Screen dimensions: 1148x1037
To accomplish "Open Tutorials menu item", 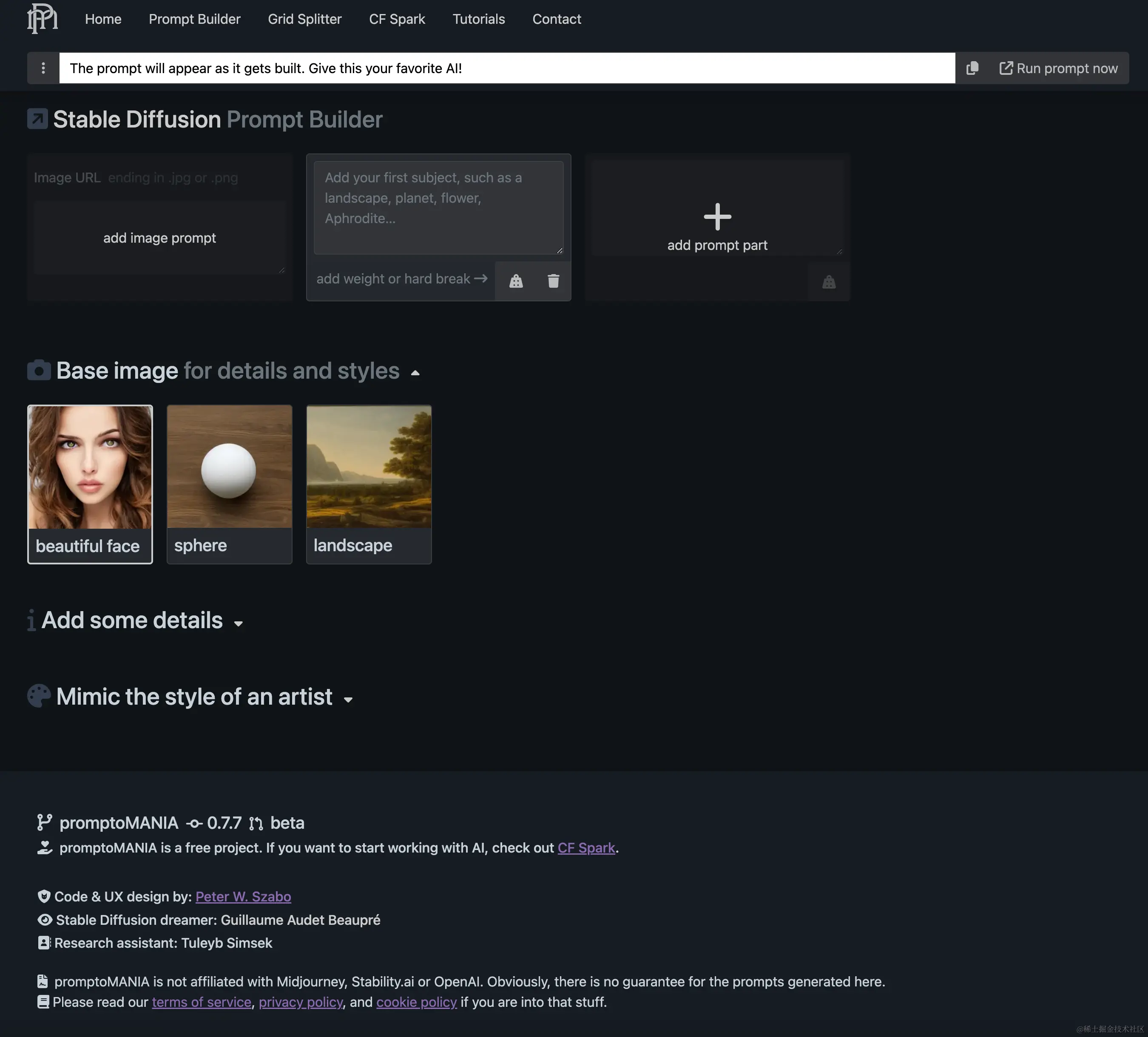I will [478, 19].
